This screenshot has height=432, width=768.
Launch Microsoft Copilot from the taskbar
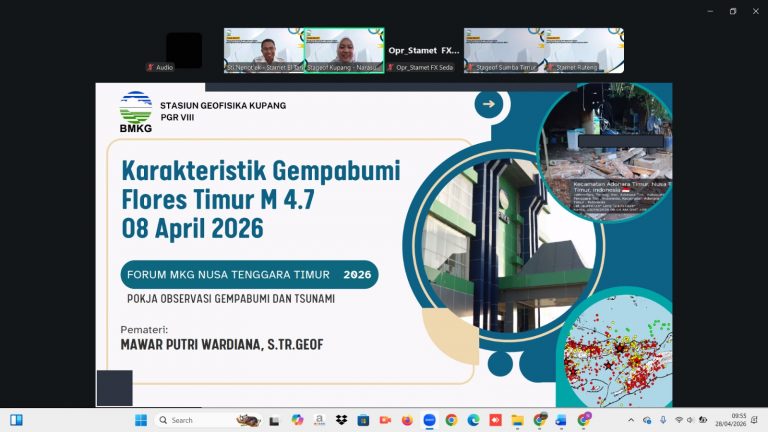[297, 420]
